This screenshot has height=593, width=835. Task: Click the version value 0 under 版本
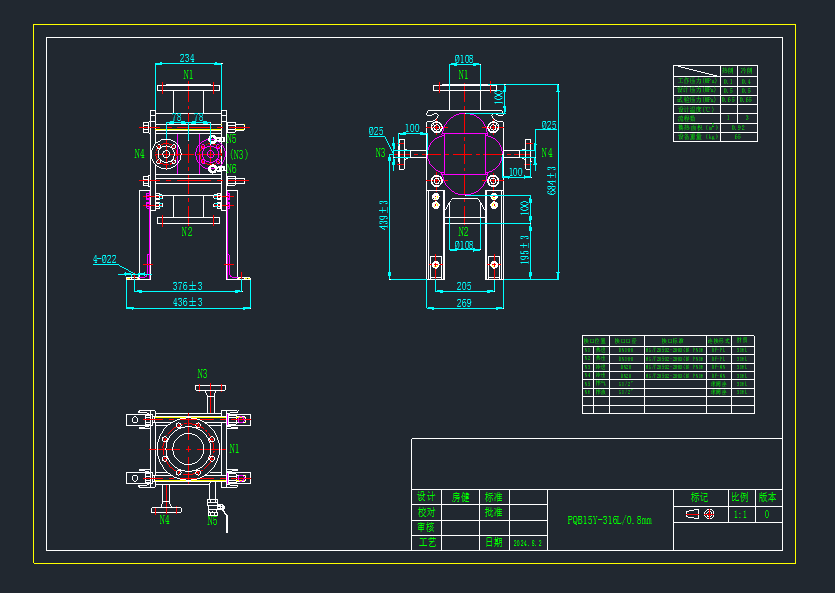click(767, 514)
